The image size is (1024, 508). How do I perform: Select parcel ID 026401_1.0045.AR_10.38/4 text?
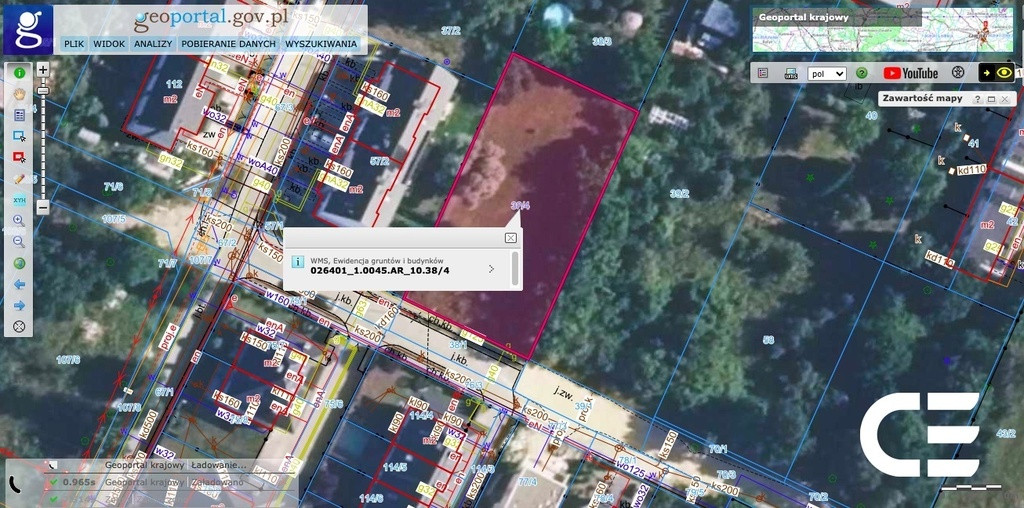[x=380, y=269]
